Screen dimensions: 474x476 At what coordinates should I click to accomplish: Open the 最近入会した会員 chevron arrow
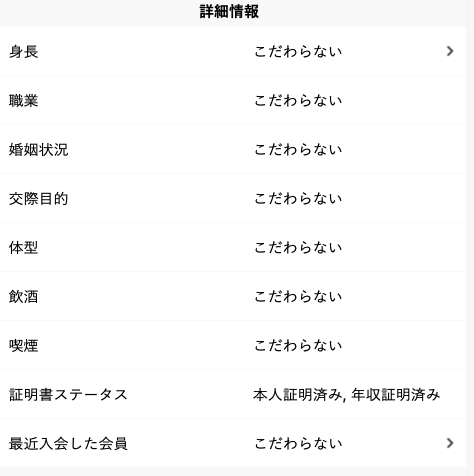[x=450, y=443]
